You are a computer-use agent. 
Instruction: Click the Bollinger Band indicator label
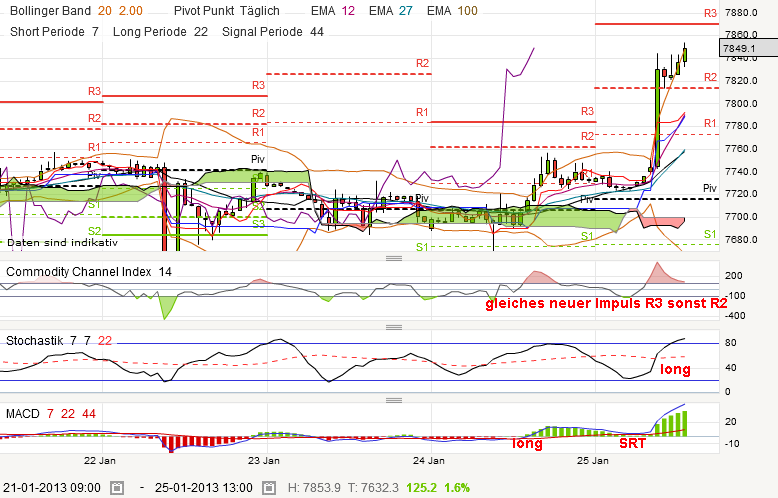tap(51, 11)
